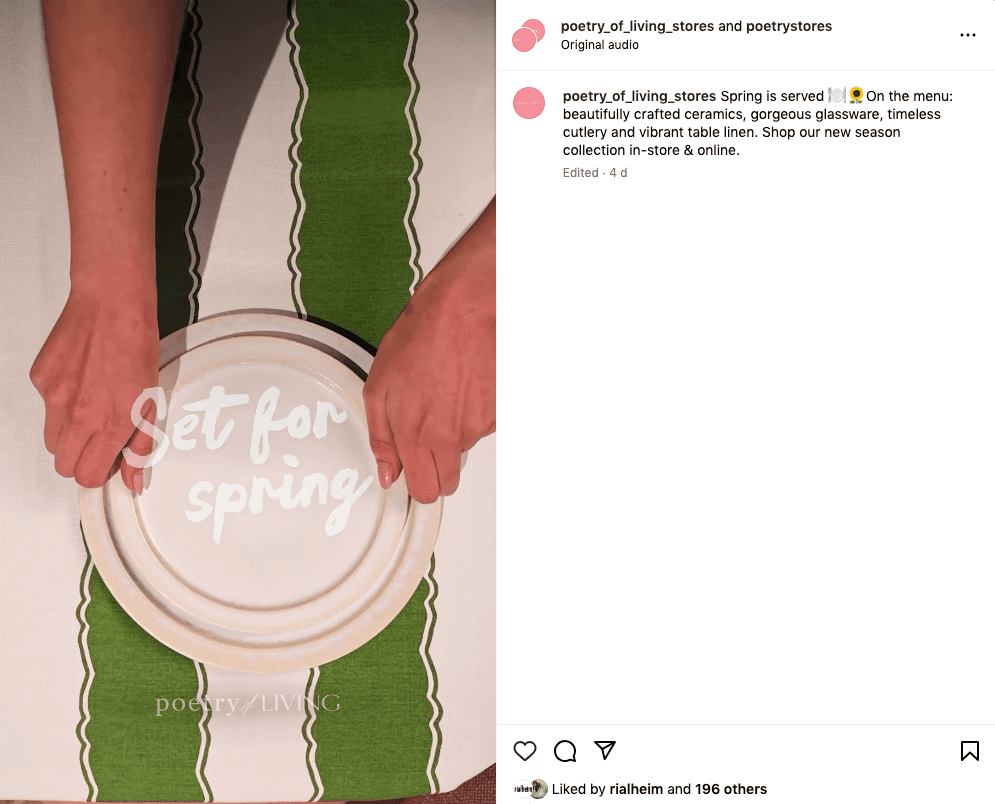
Task: Click the rialheim username in likes
Action: [636, 789]
